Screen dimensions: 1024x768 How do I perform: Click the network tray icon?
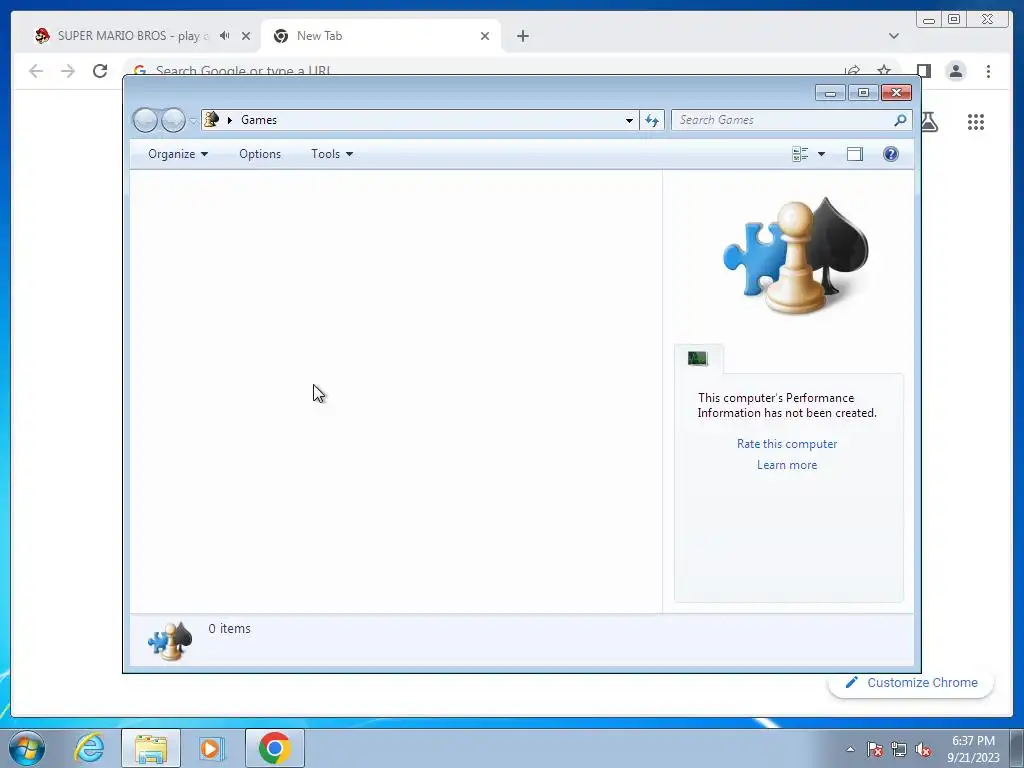click(899, 749)
